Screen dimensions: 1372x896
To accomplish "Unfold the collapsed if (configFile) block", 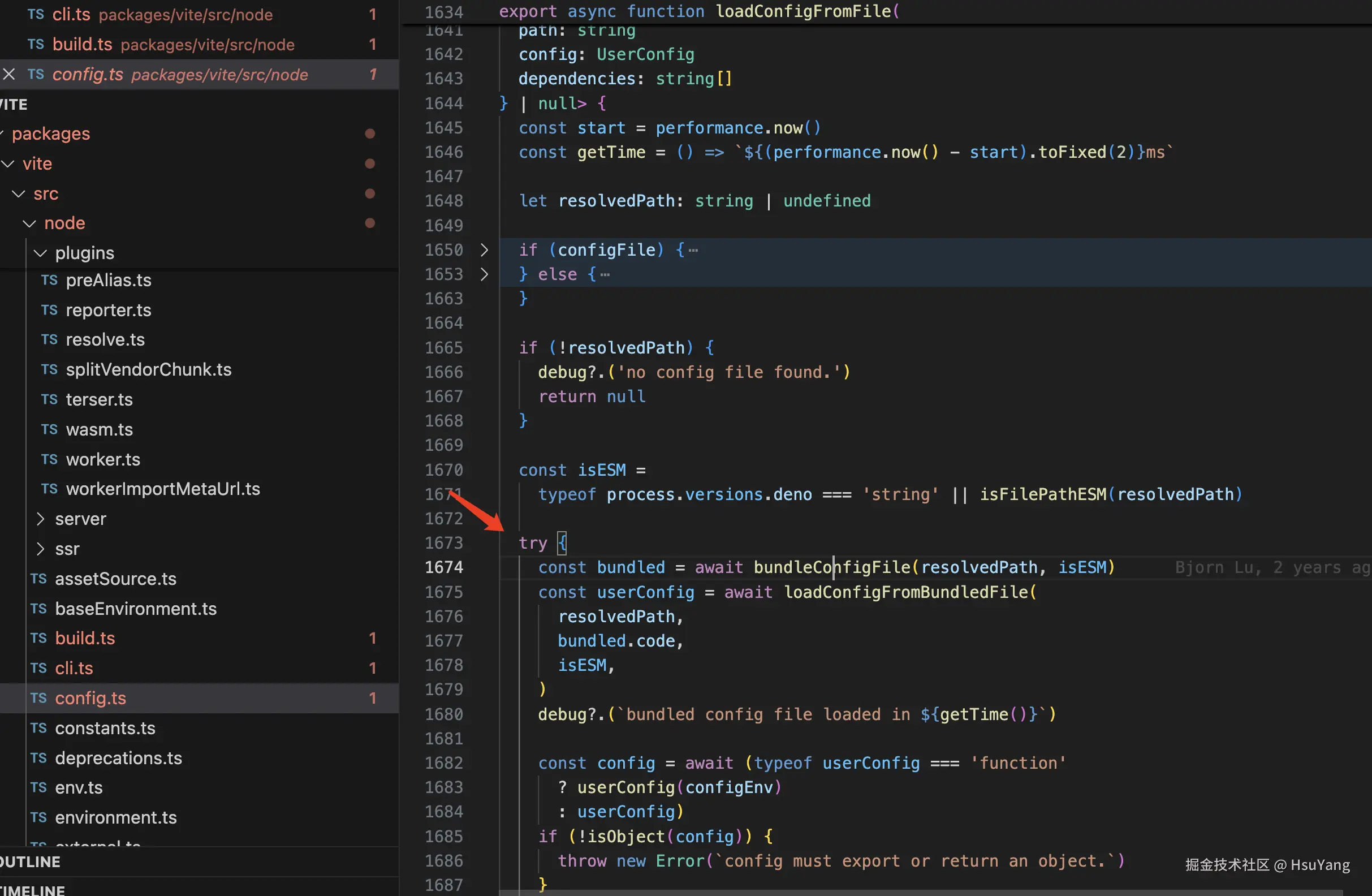I will pos(484,249).
